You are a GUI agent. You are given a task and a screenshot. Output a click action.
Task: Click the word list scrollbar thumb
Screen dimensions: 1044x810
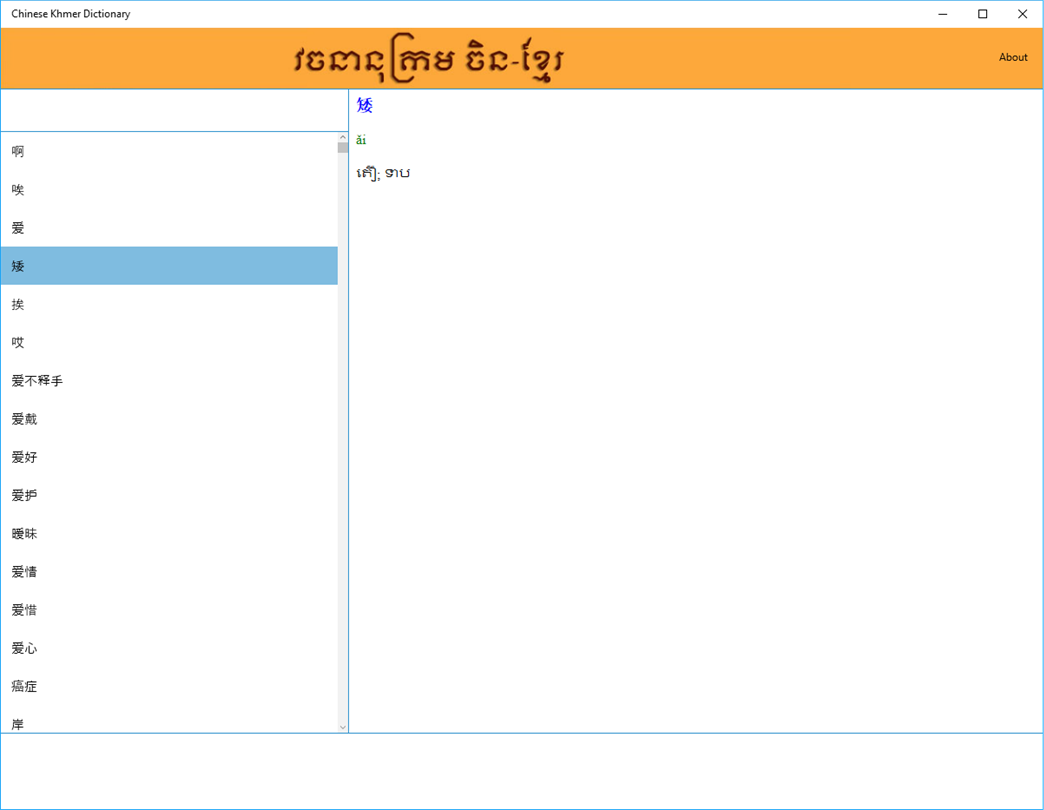343,147
